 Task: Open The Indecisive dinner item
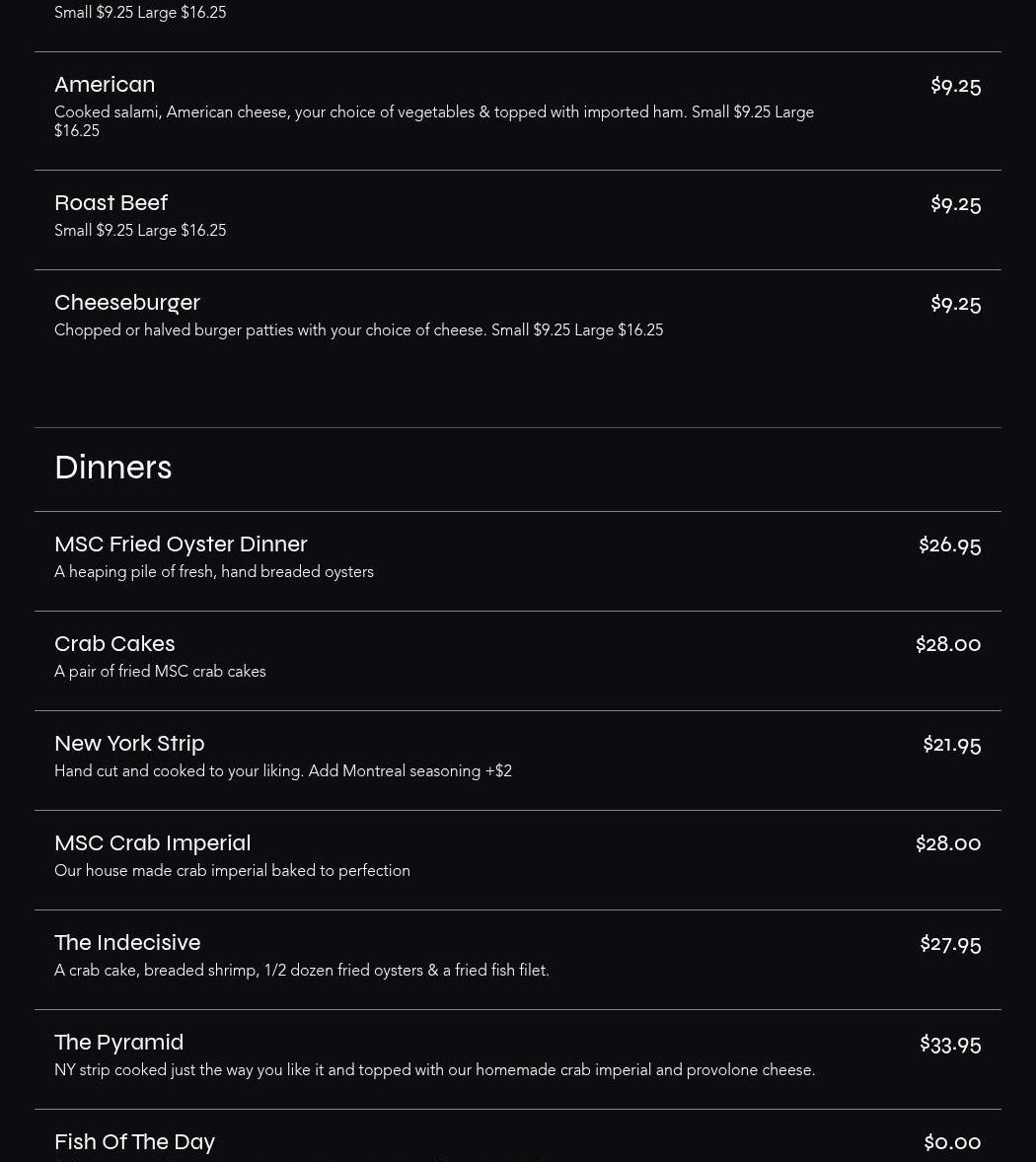pyautogui.click(x=517, y=960)
